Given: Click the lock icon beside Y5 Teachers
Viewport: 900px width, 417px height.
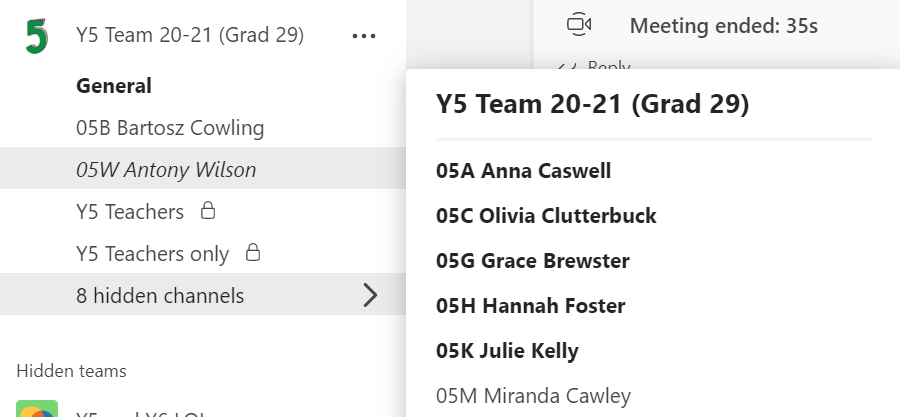Looking at the screenshot, I should pos(208,211).
